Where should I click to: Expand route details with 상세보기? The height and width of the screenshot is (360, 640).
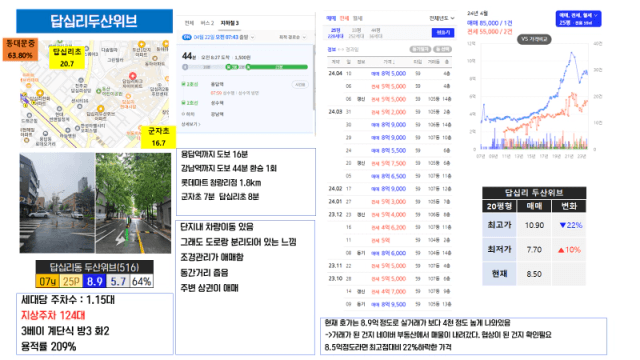point(191,124)
